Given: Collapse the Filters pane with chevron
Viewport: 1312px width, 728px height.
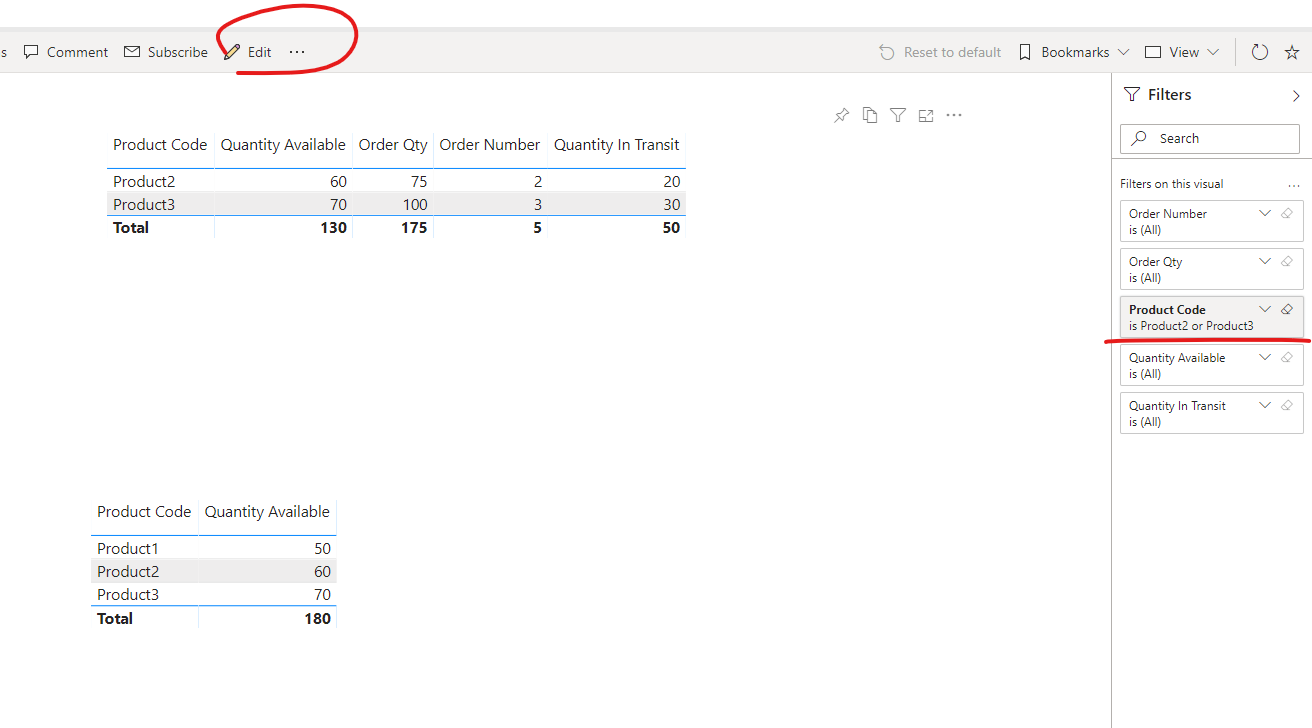Looking at the screenshot, I should point(1297,95).
